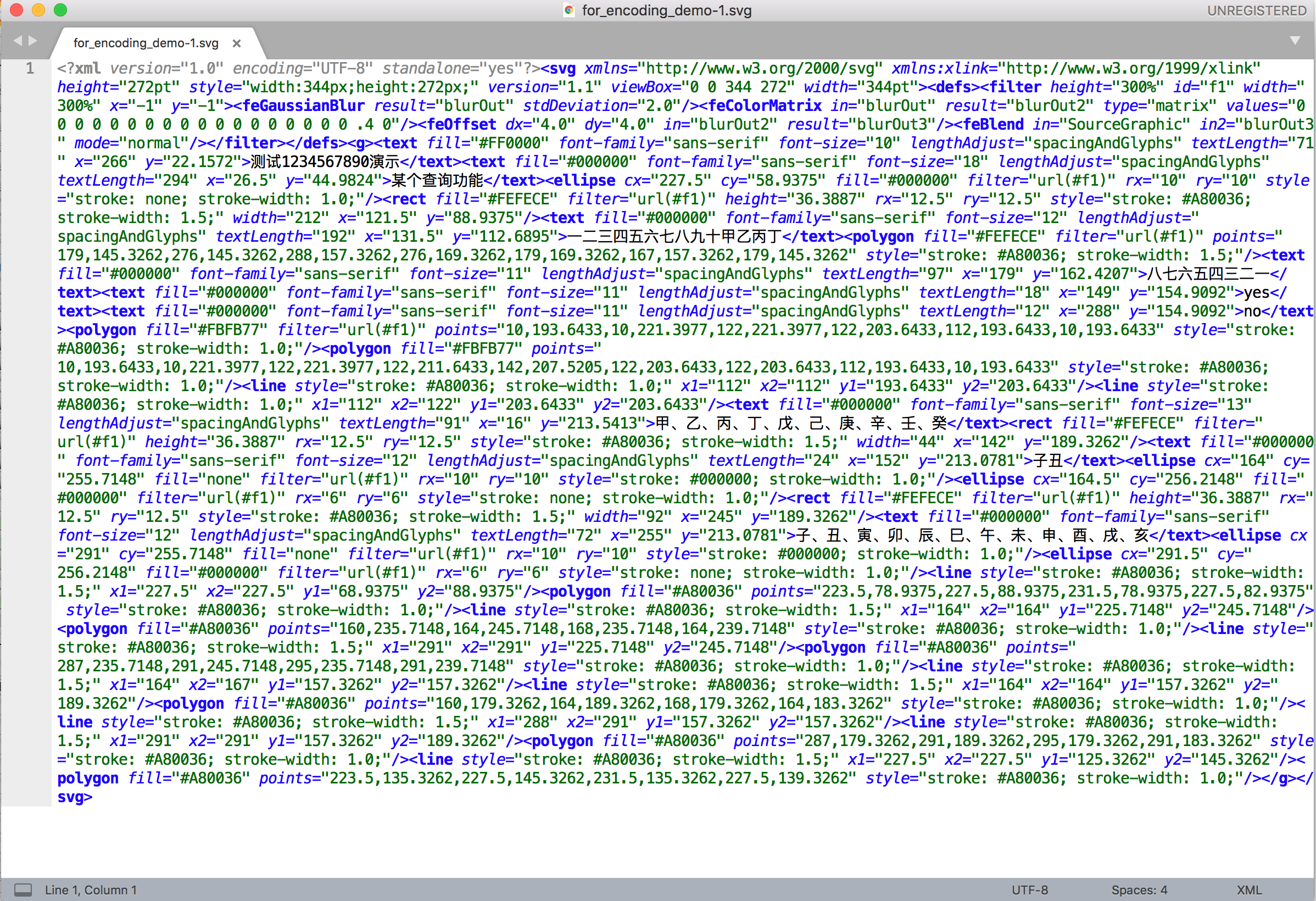Click the previous tab navigation arrow
The width and height of the screenshot is (1316, 901).
tap(17, 40)
